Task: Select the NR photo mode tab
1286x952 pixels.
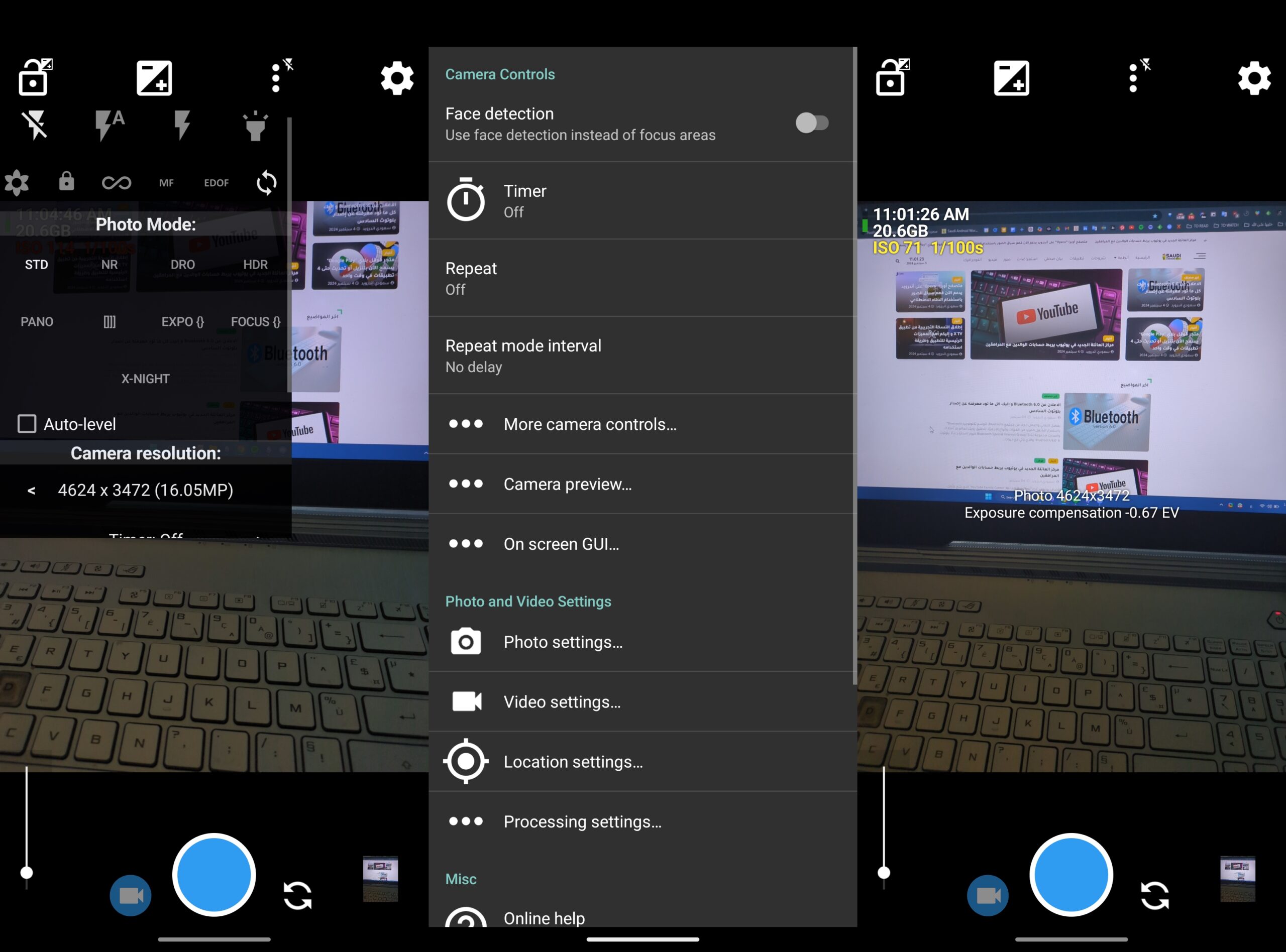Action: pyautogui.click(x=108, y=264)
